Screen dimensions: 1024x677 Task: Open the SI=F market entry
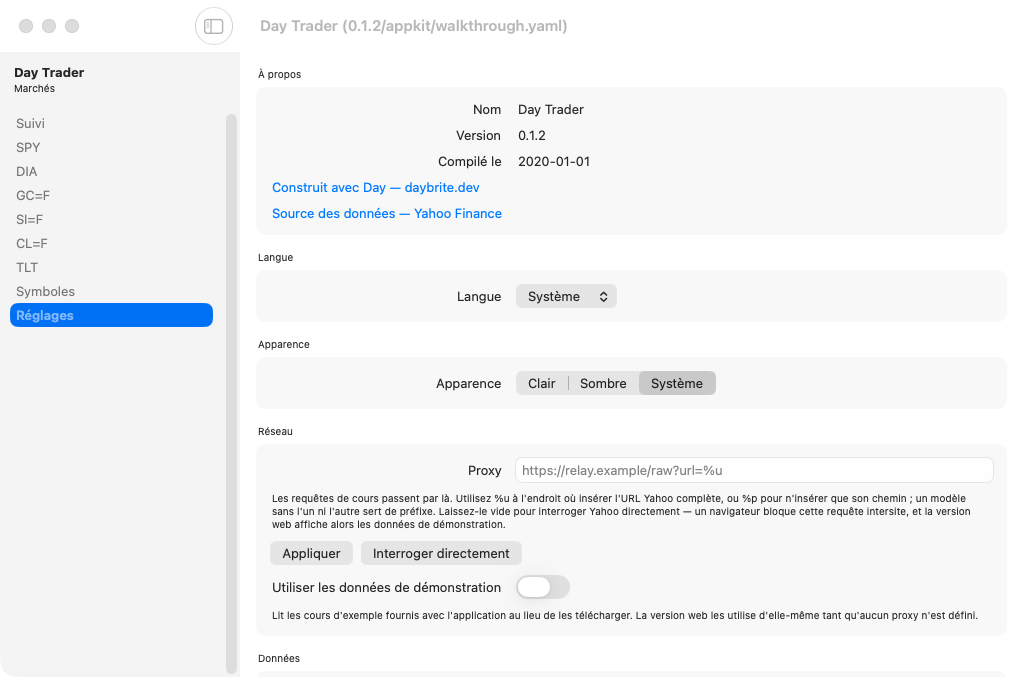coord(111,219)
